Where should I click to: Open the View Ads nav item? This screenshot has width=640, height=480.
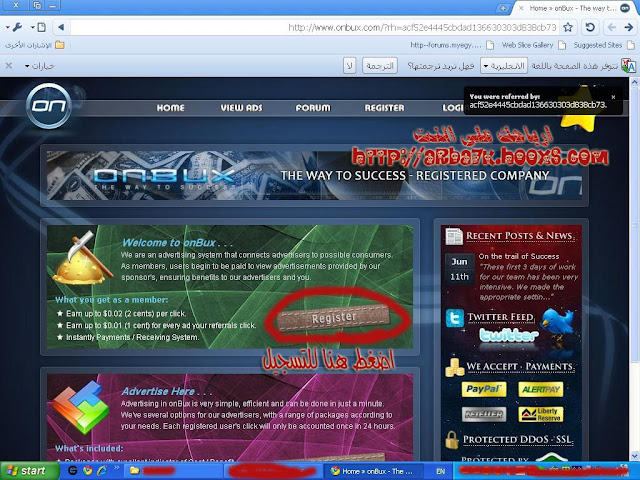click(241, 108)
